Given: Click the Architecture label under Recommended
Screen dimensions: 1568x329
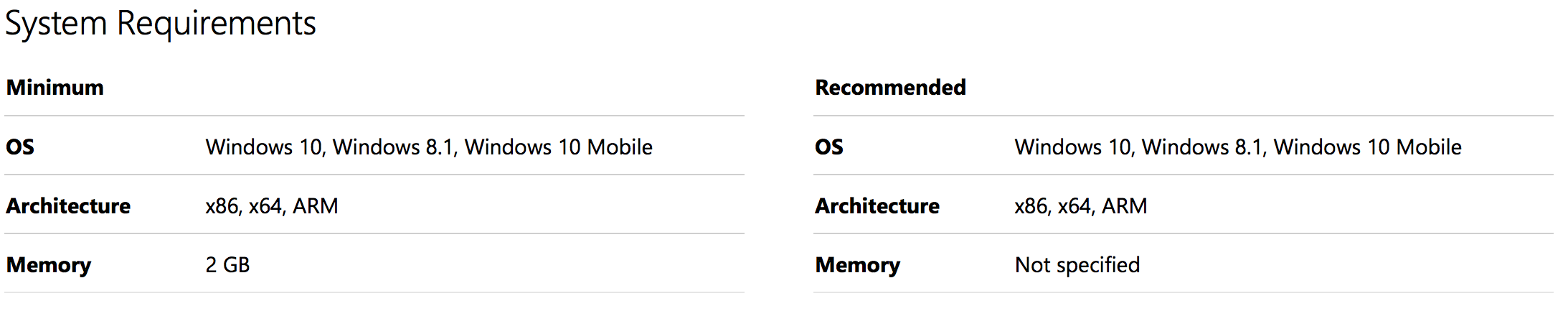Looking at the screenshot, I should click(877, 206).
